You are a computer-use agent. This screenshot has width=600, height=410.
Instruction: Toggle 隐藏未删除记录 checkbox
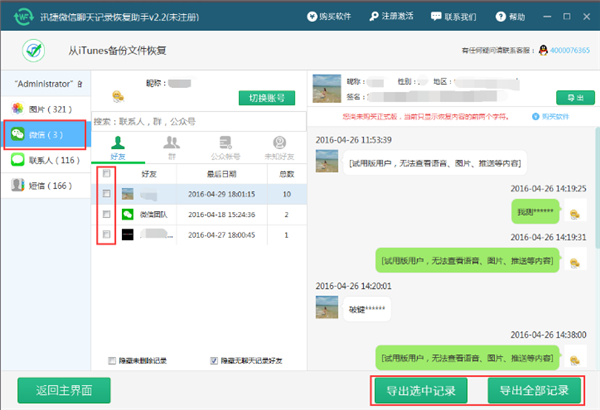(x=112, y=361)
